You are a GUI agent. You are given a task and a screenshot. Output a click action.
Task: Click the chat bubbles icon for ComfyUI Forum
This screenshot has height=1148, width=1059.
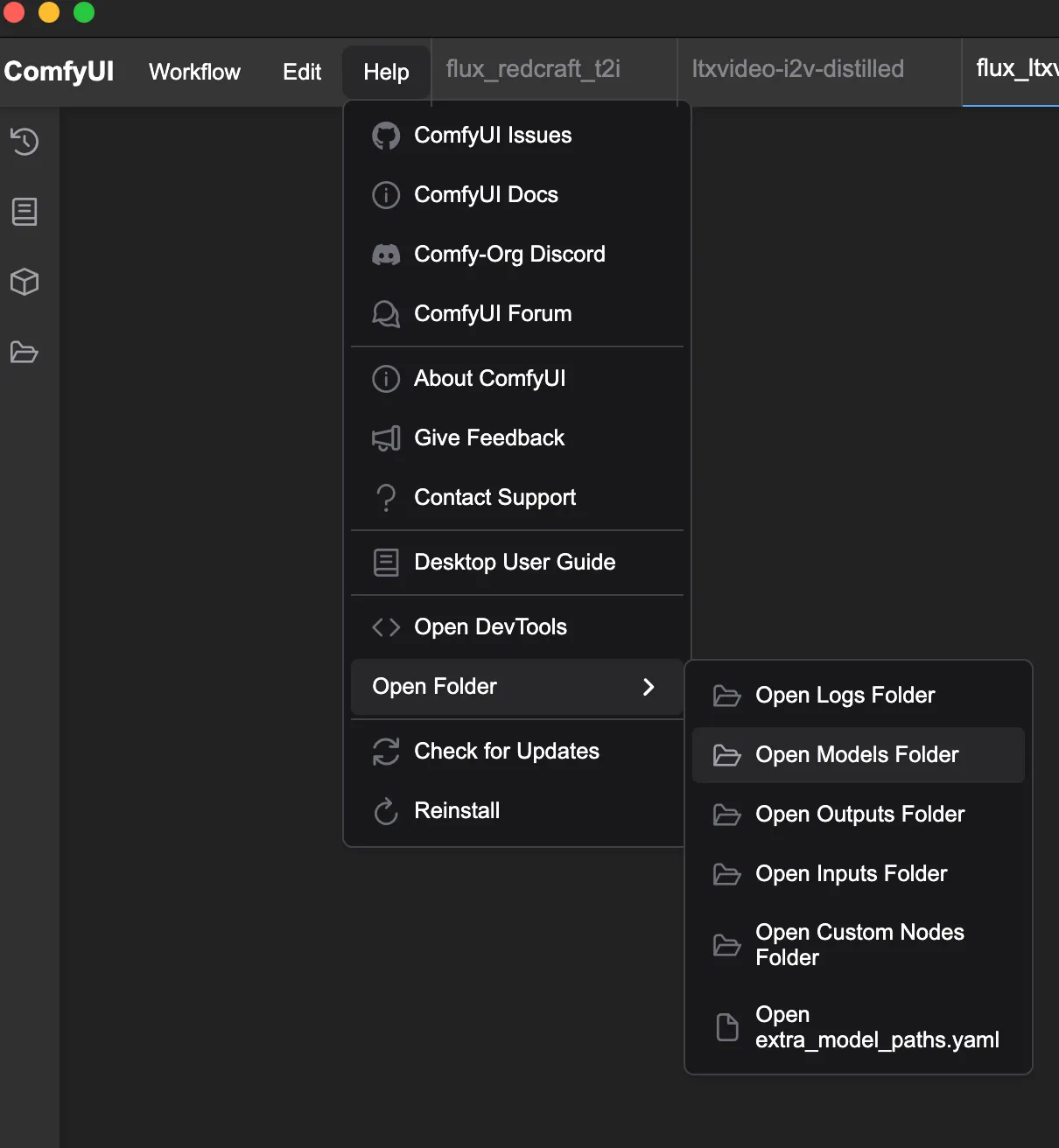(386, 314)
